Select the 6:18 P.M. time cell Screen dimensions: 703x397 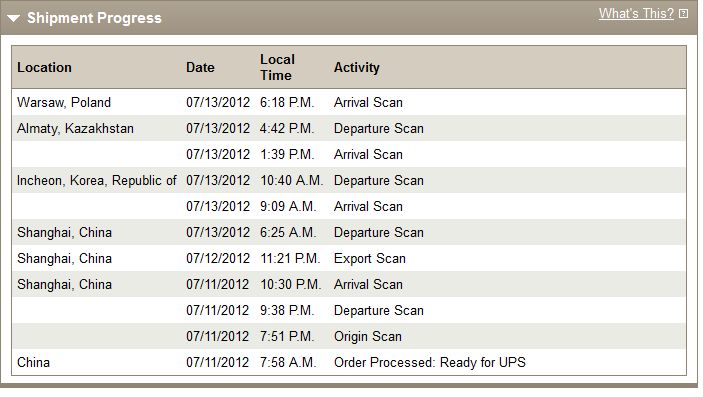pos(287,102)
